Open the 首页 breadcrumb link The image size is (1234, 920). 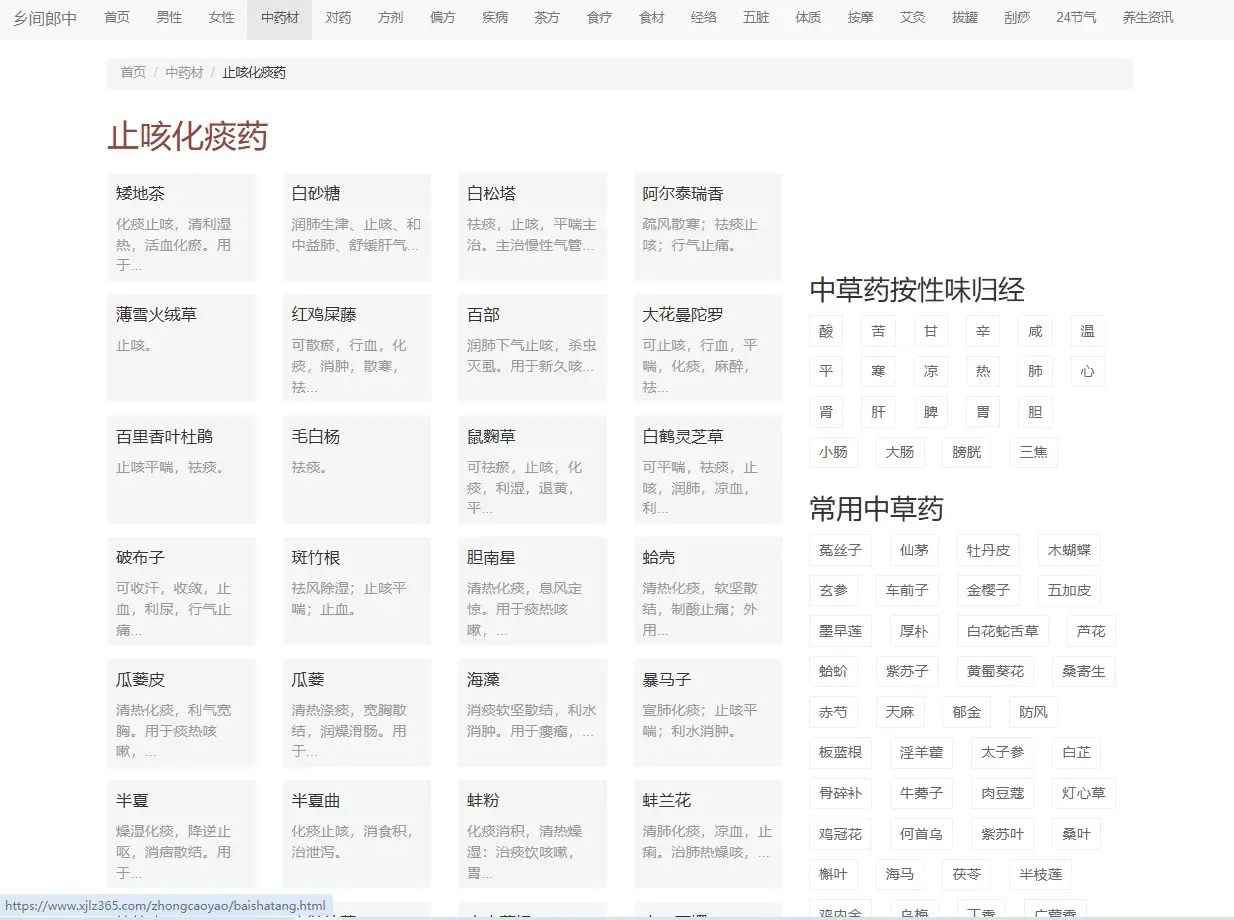(x=132, y=72)
